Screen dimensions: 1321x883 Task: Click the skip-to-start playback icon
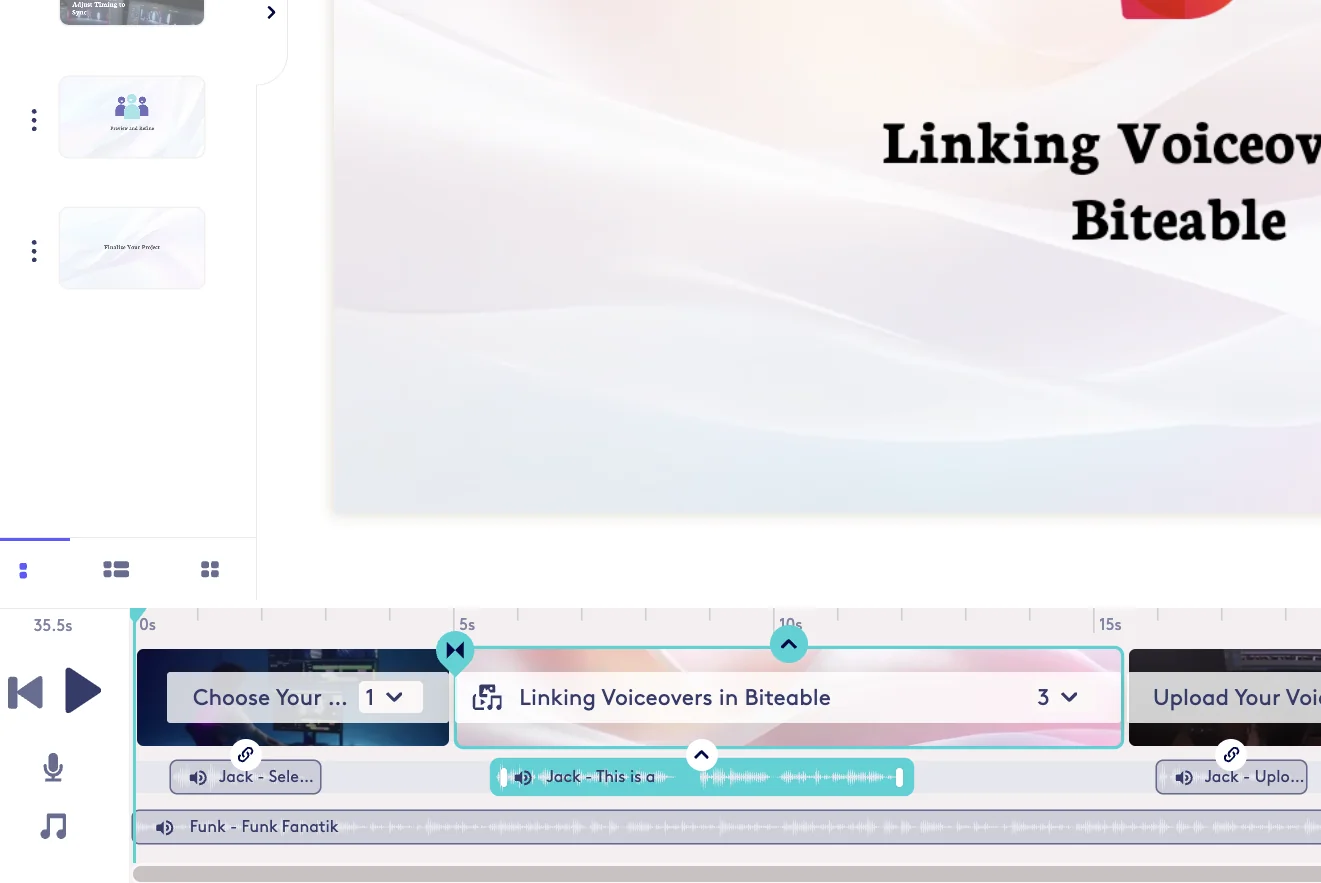(x=25, y=690)
